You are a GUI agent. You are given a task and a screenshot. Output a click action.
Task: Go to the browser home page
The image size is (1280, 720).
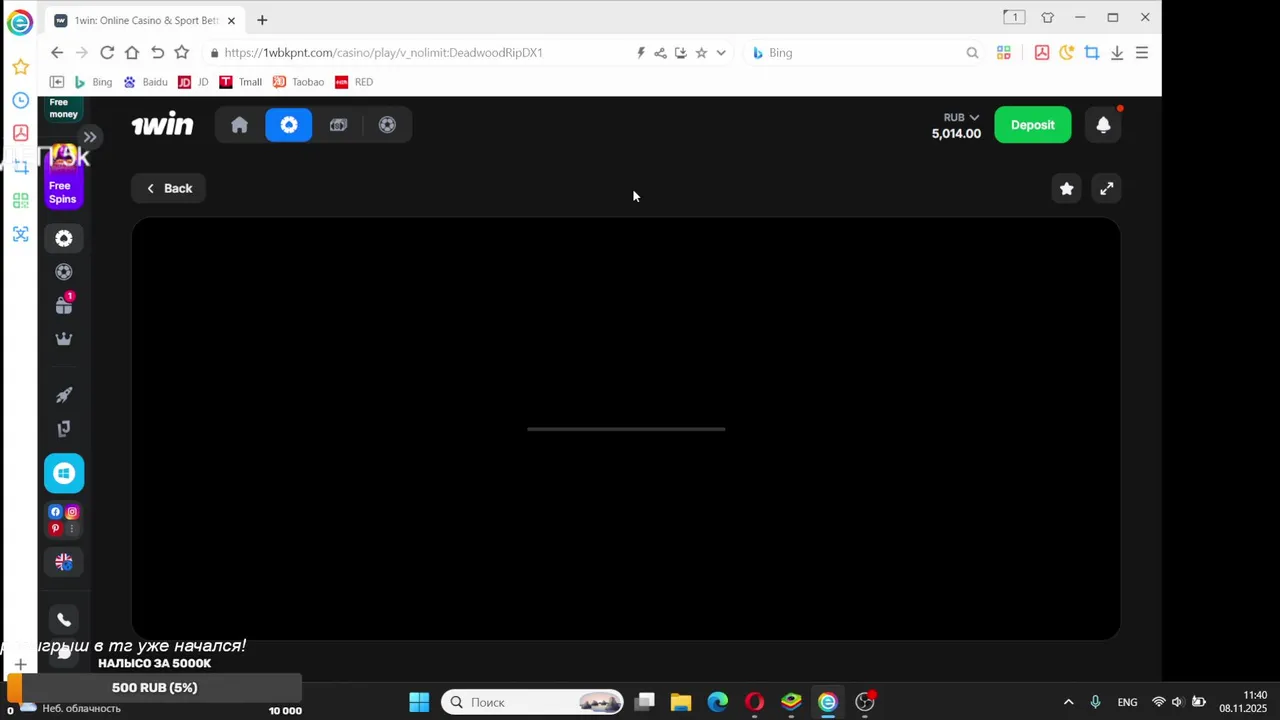[132, 52]
